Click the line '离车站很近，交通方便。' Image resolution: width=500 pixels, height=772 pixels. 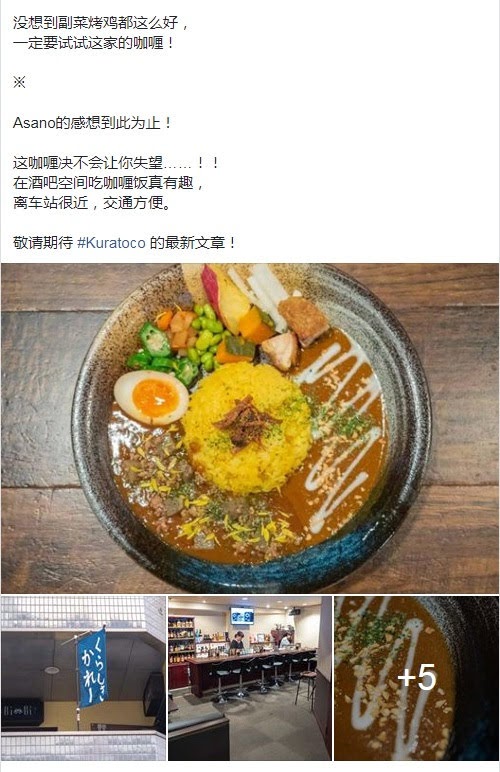[x=92, y=203]
